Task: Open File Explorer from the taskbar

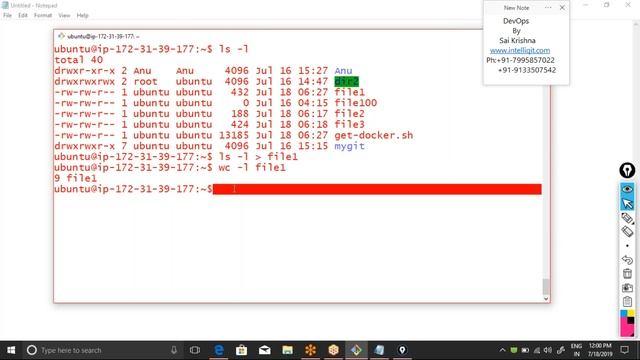Action: [287, 350]
